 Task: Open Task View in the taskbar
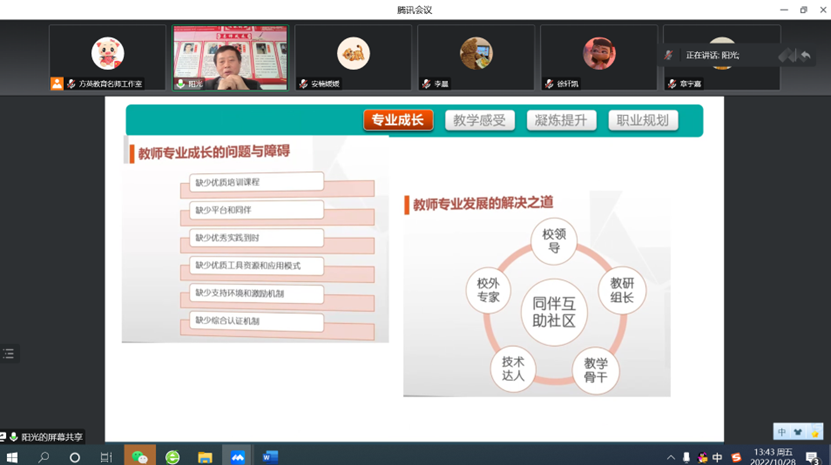tap(106, 456)
